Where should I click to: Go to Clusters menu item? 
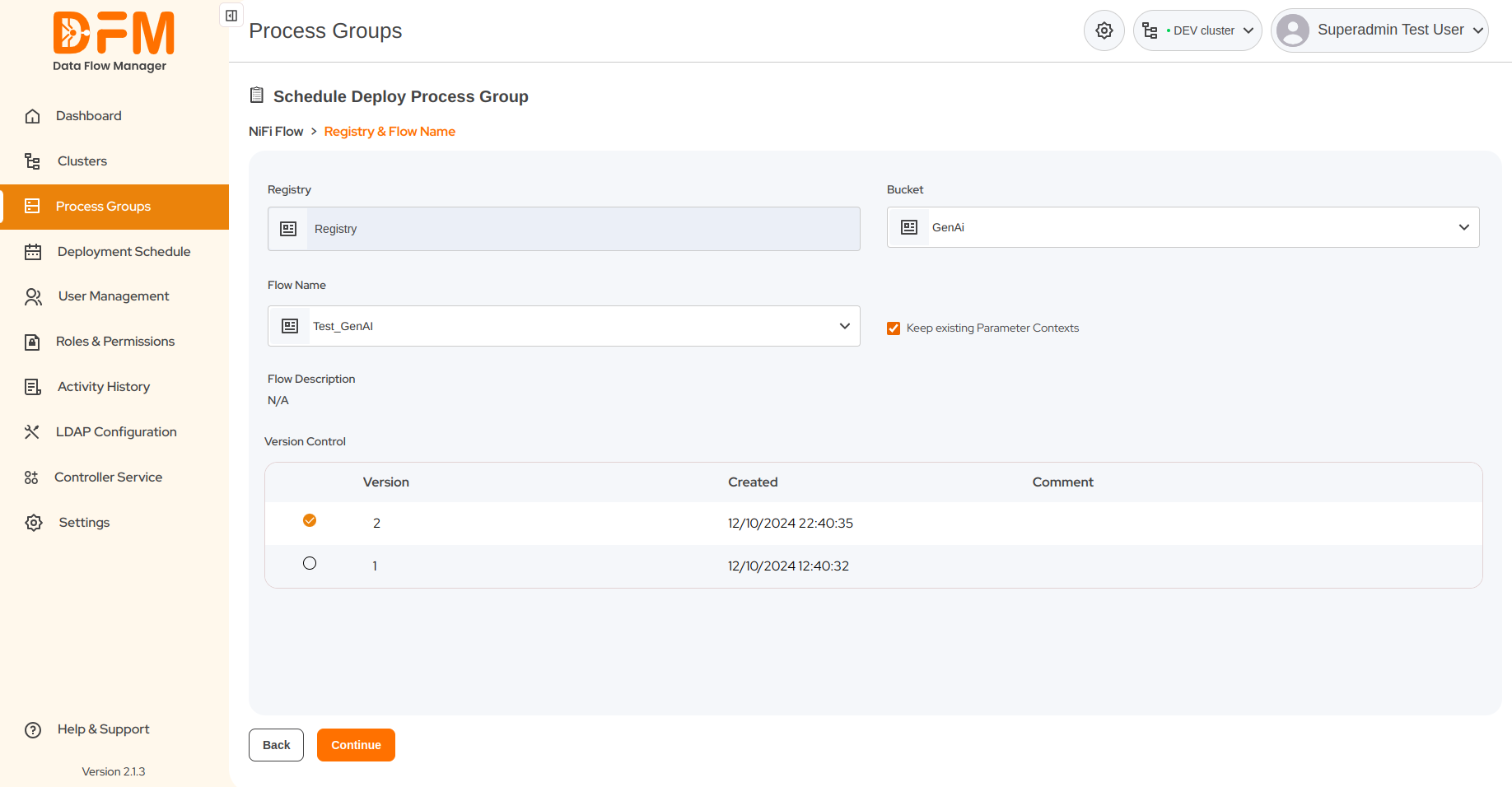tap(114, 161)
